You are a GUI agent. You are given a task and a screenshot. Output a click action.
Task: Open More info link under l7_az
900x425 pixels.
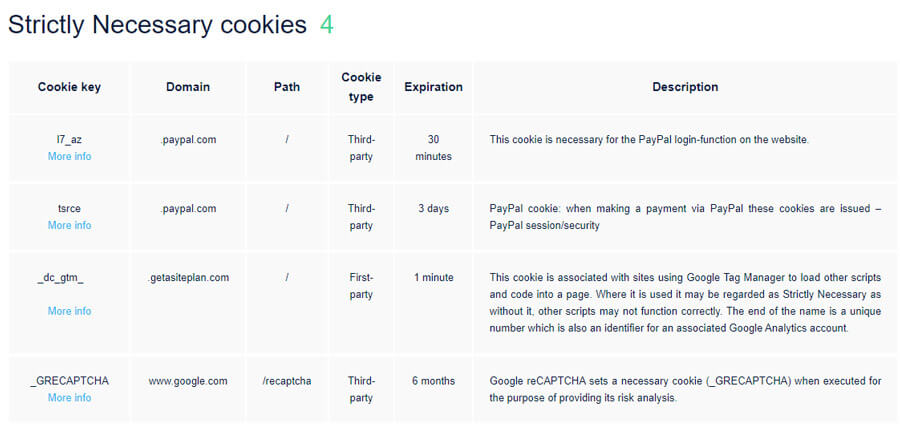69,156
